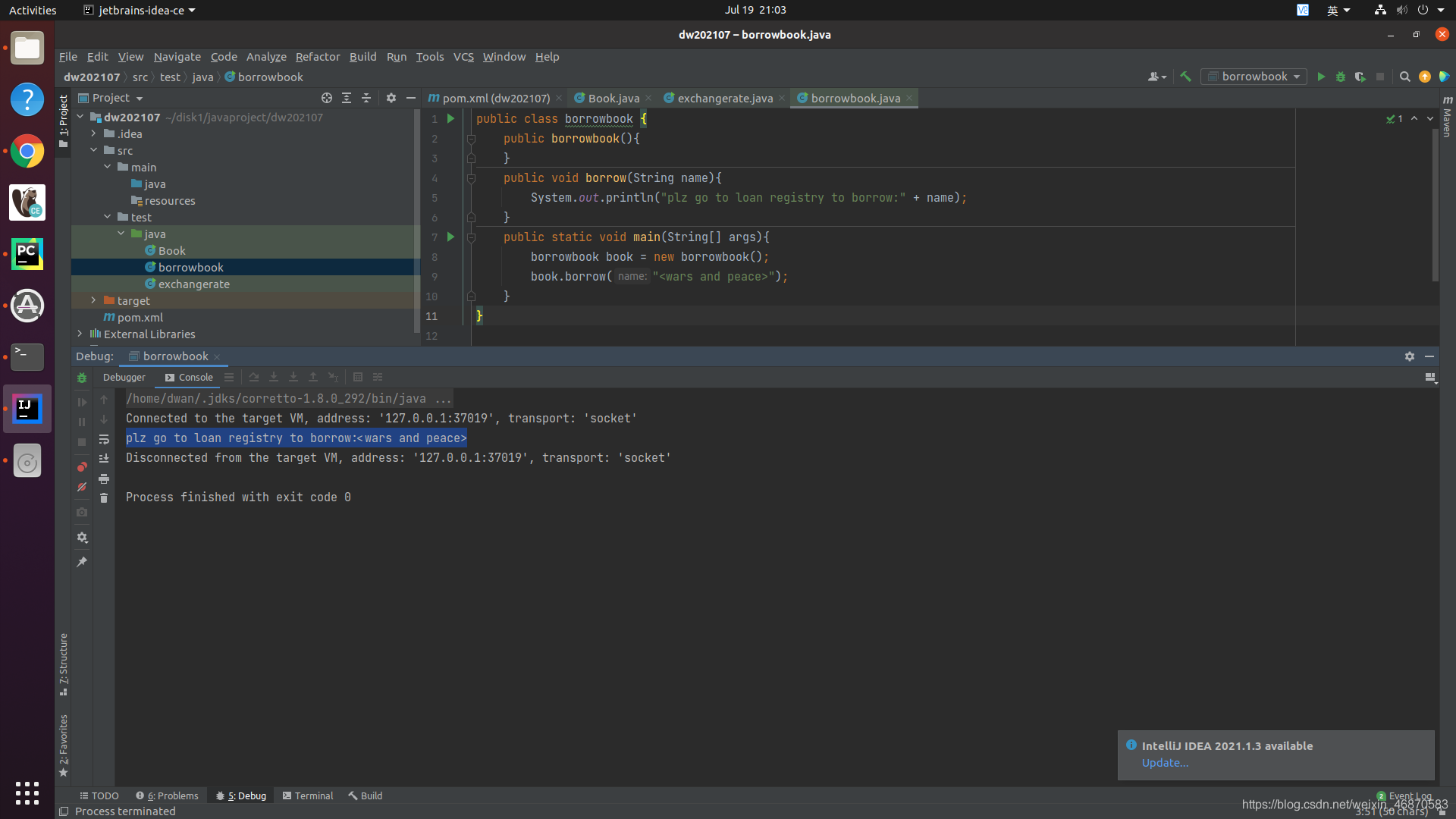
Task: Start debugging with the toolbar bug icon
Action: pos(1341,77)
